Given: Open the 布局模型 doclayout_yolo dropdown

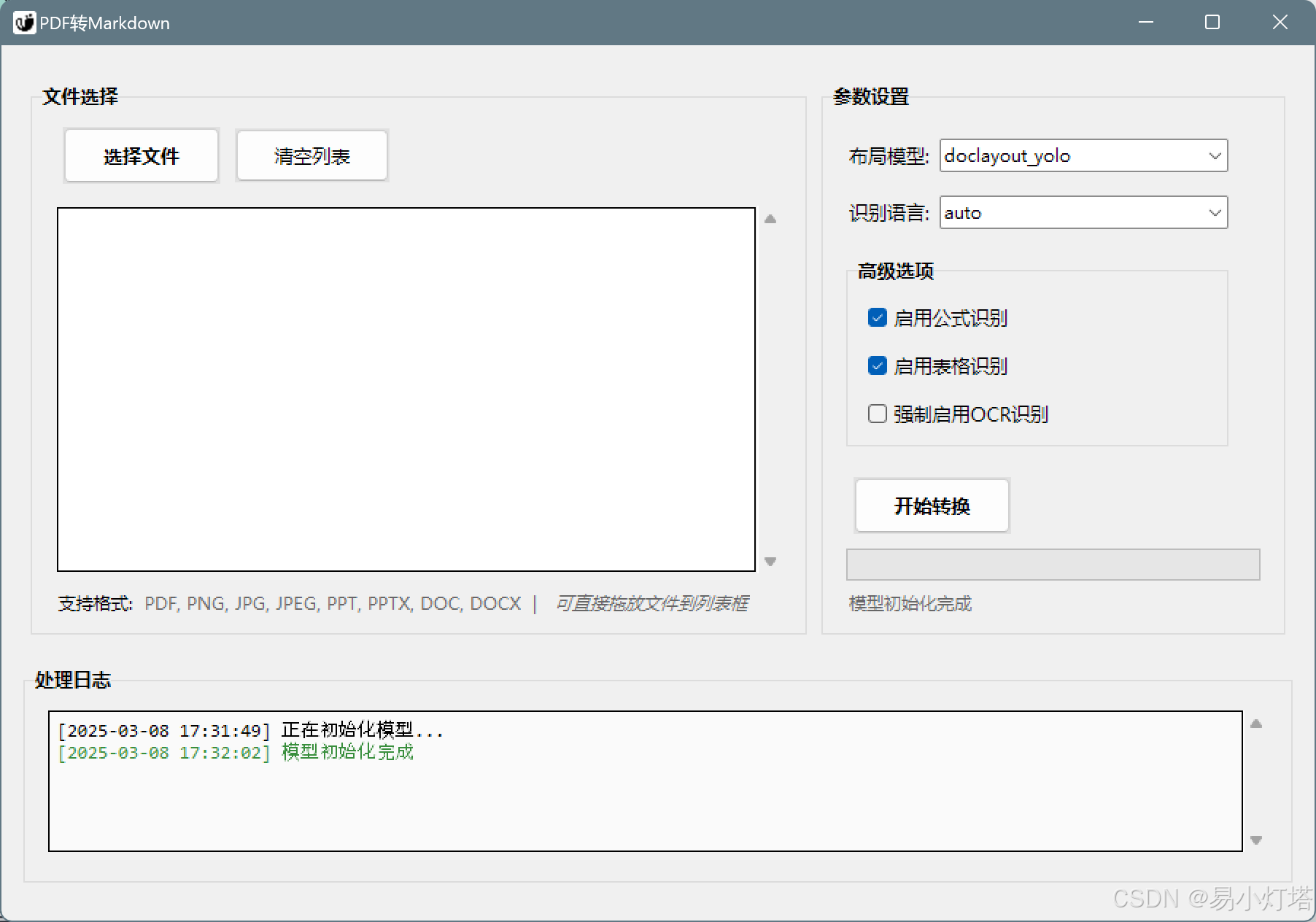Looking at the screenshot, I should point(1083,155).
